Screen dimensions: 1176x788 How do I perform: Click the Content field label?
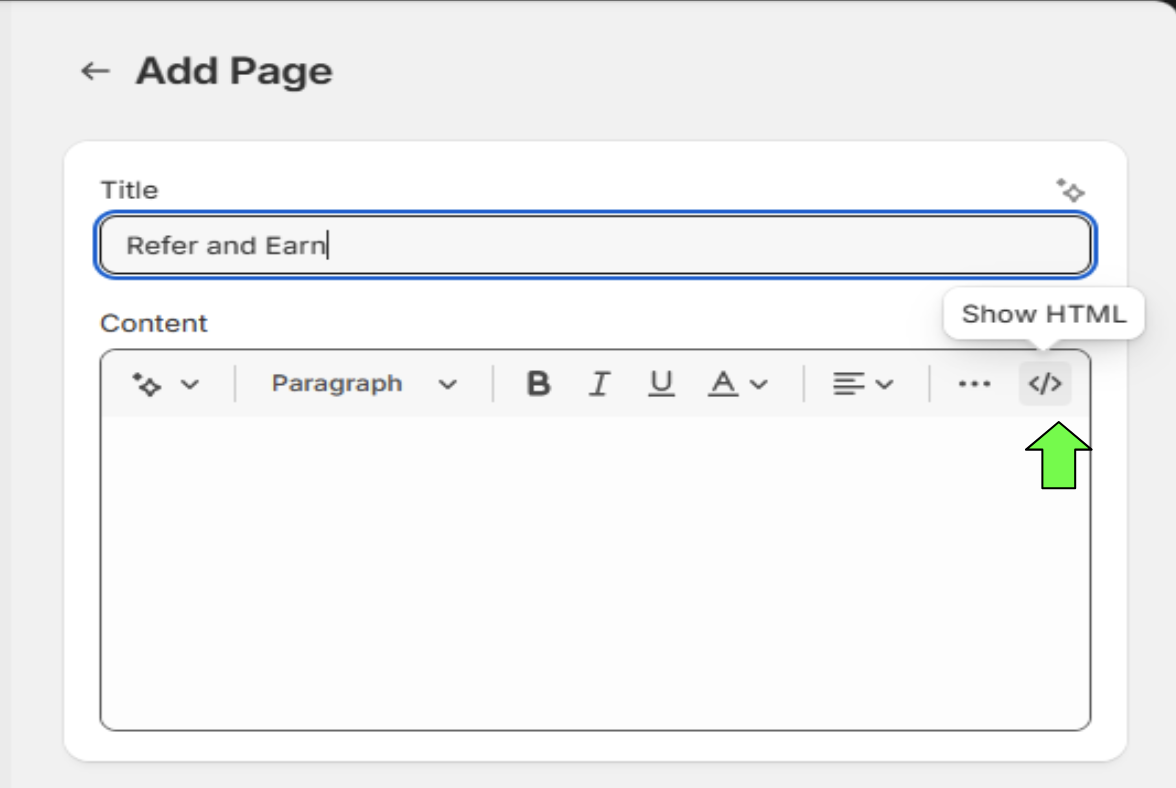pos(154,323)
